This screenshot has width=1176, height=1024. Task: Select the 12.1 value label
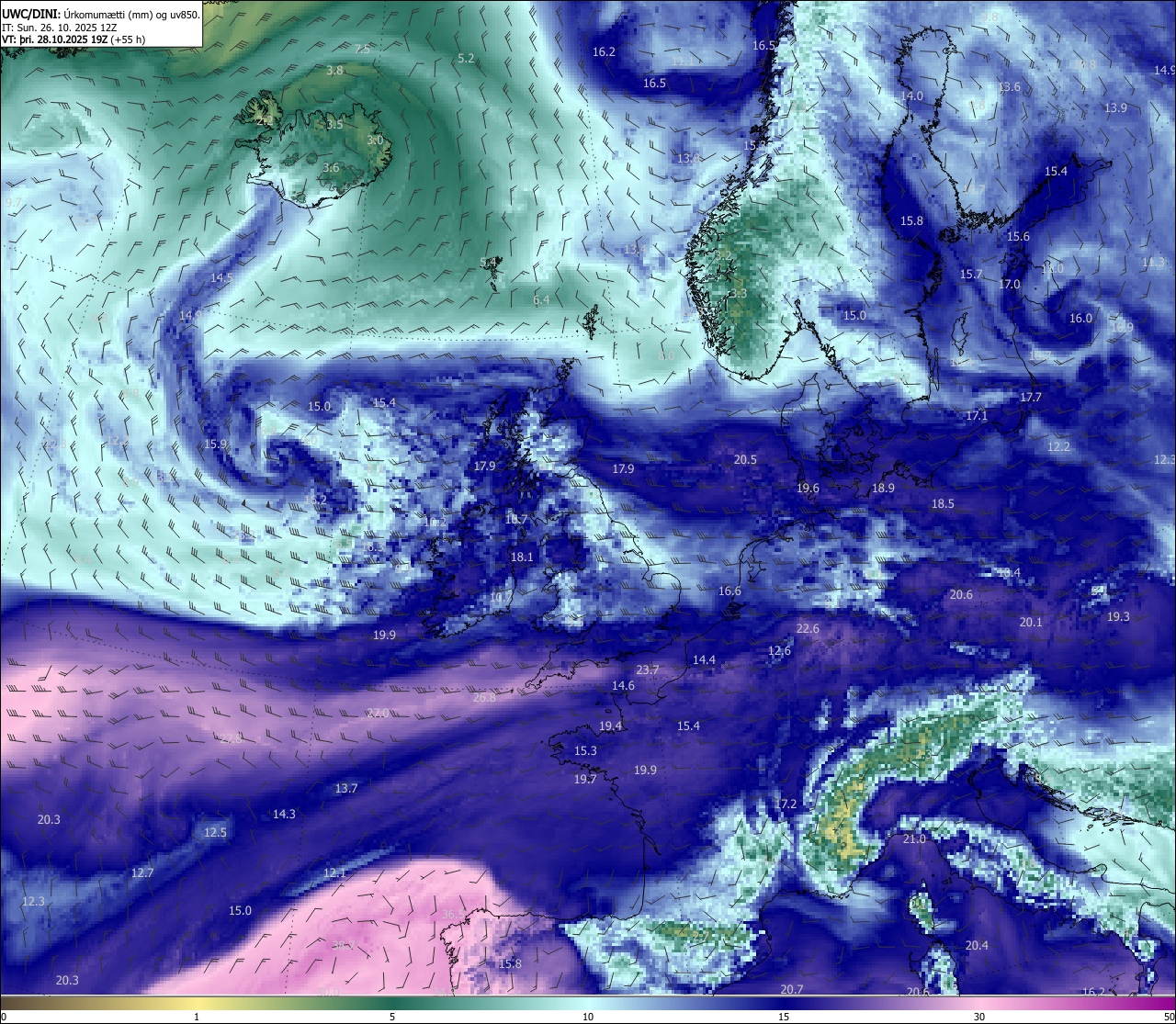[334, 872]
